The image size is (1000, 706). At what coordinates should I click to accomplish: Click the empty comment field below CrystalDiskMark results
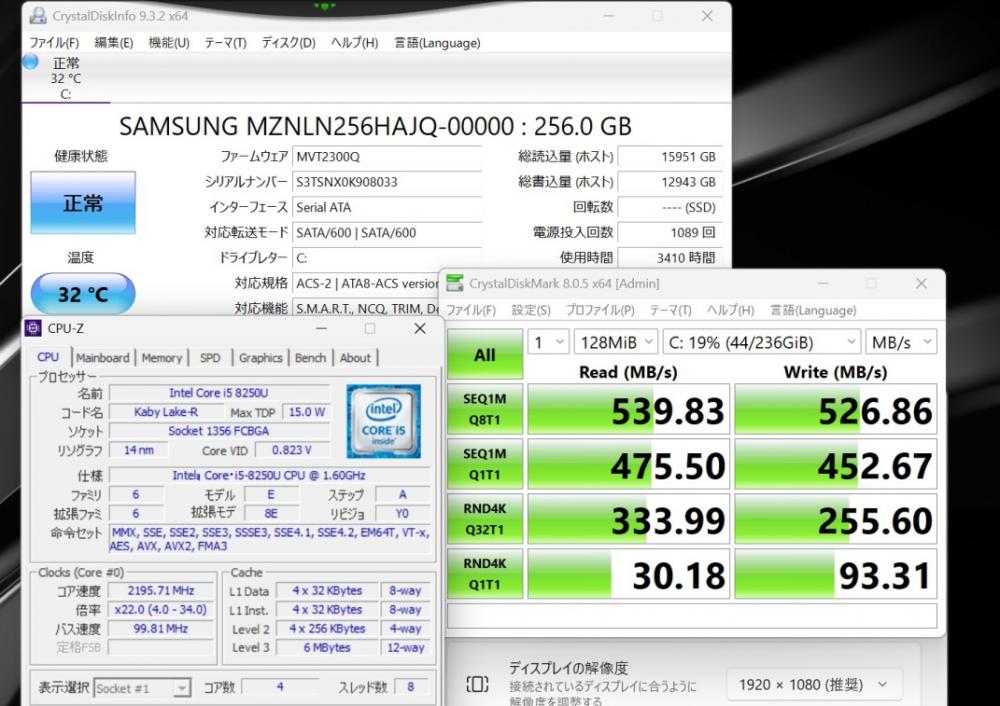[x=692, y=616]
